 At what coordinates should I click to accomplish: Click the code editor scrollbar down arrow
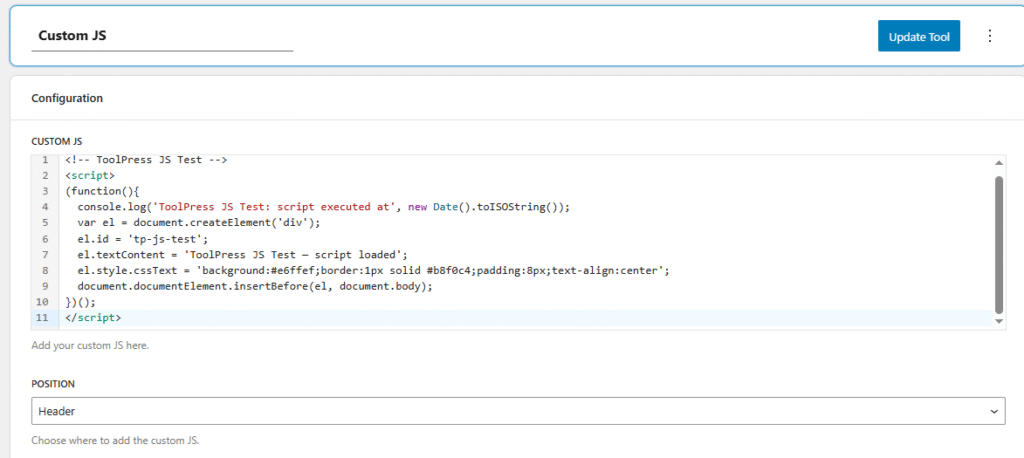(x=998, y=321)
